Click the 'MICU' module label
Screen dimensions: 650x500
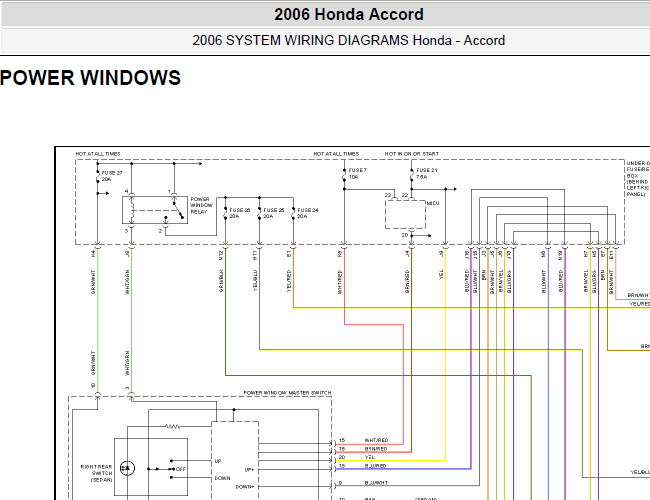[433, 203]
